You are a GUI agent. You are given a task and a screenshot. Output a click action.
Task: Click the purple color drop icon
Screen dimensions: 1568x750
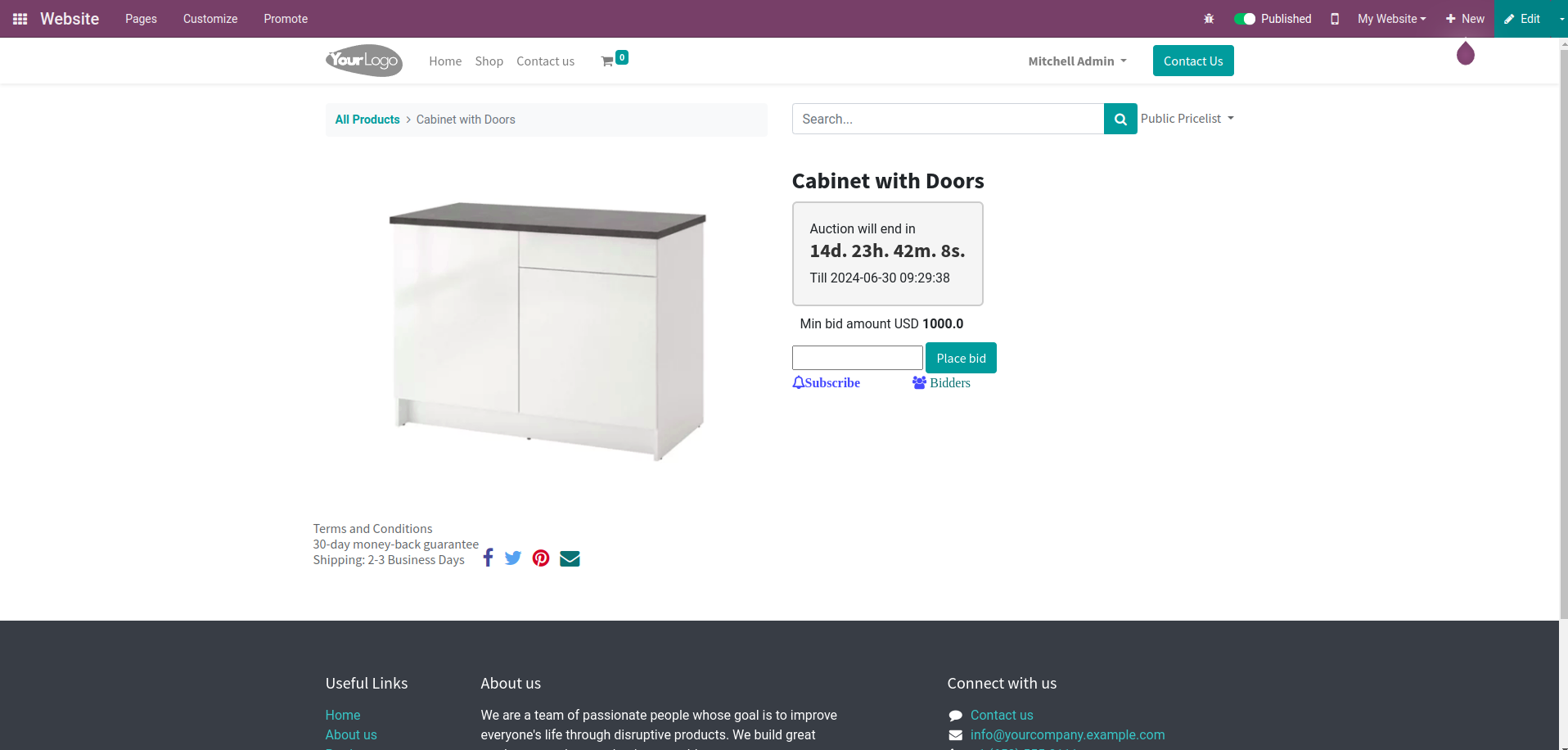coord(1465,54)
